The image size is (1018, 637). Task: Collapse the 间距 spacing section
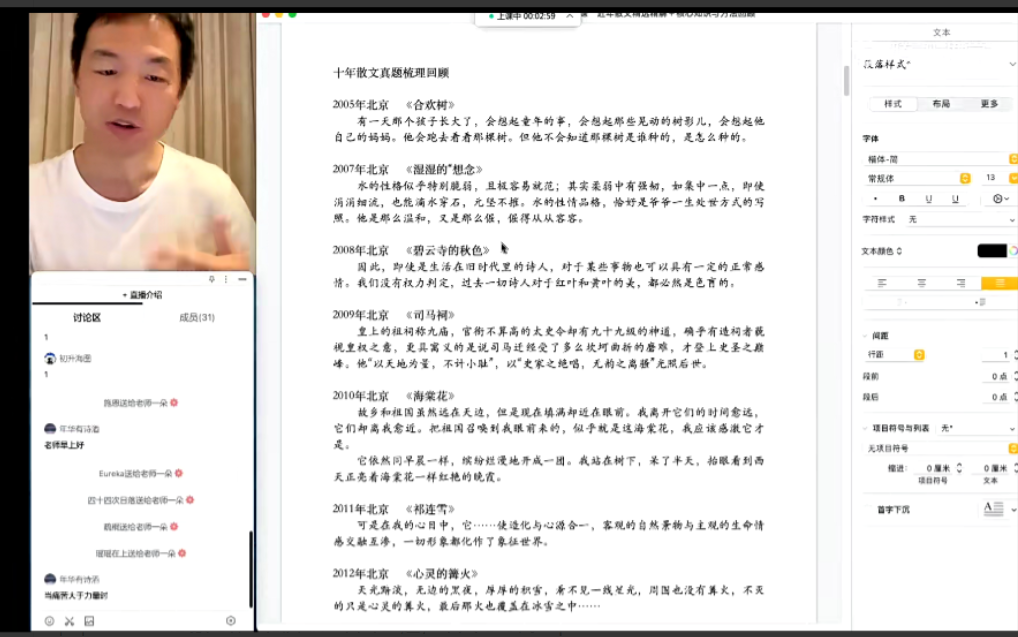[866, 336]
